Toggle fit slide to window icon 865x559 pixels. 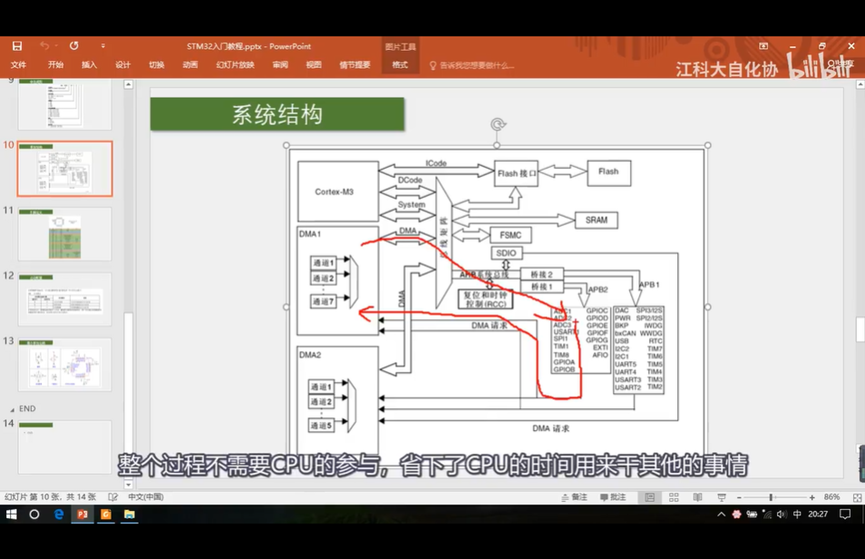(x=857, y=497)
